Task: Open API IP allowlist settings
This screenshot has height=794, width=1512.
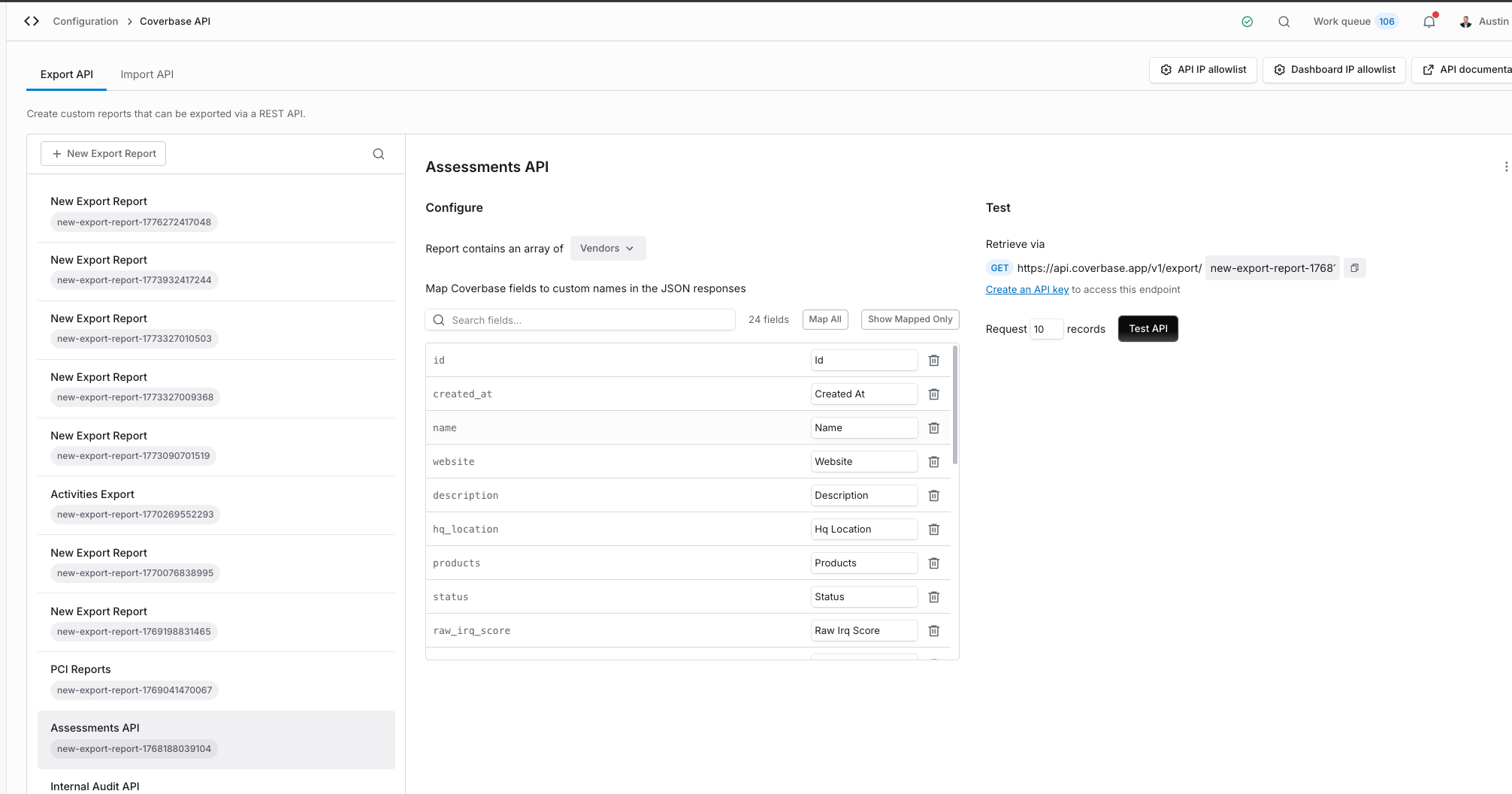Action: coord(1203,70)
